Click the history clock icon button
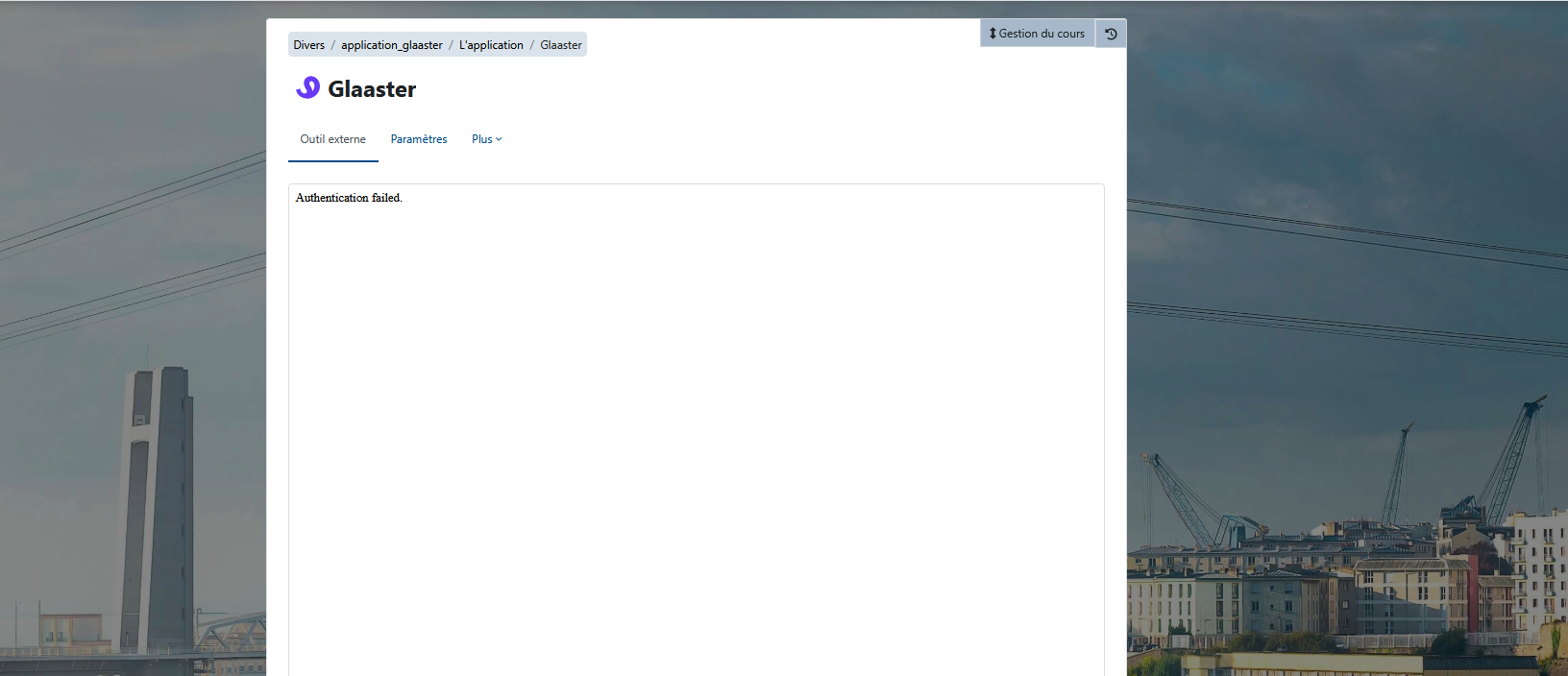 pos(1111,34)
